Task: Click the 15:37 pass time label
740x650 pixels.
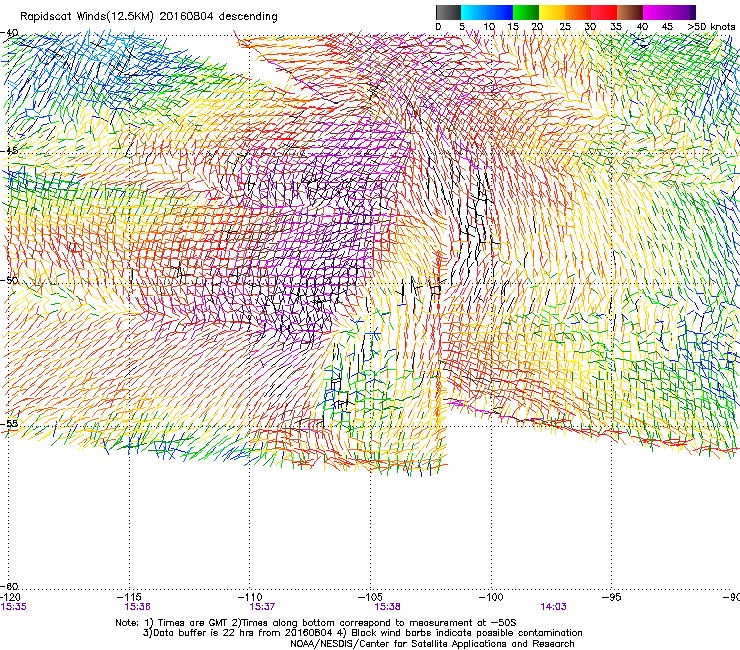Action: 262,607
